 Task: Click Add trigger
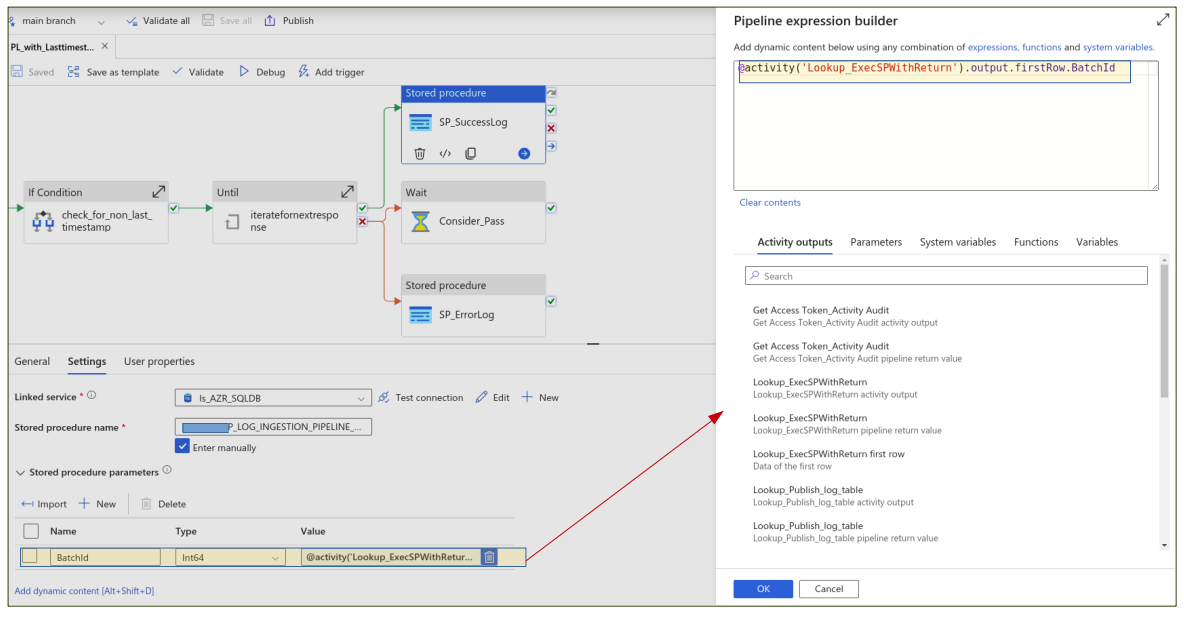coord(331,72)
